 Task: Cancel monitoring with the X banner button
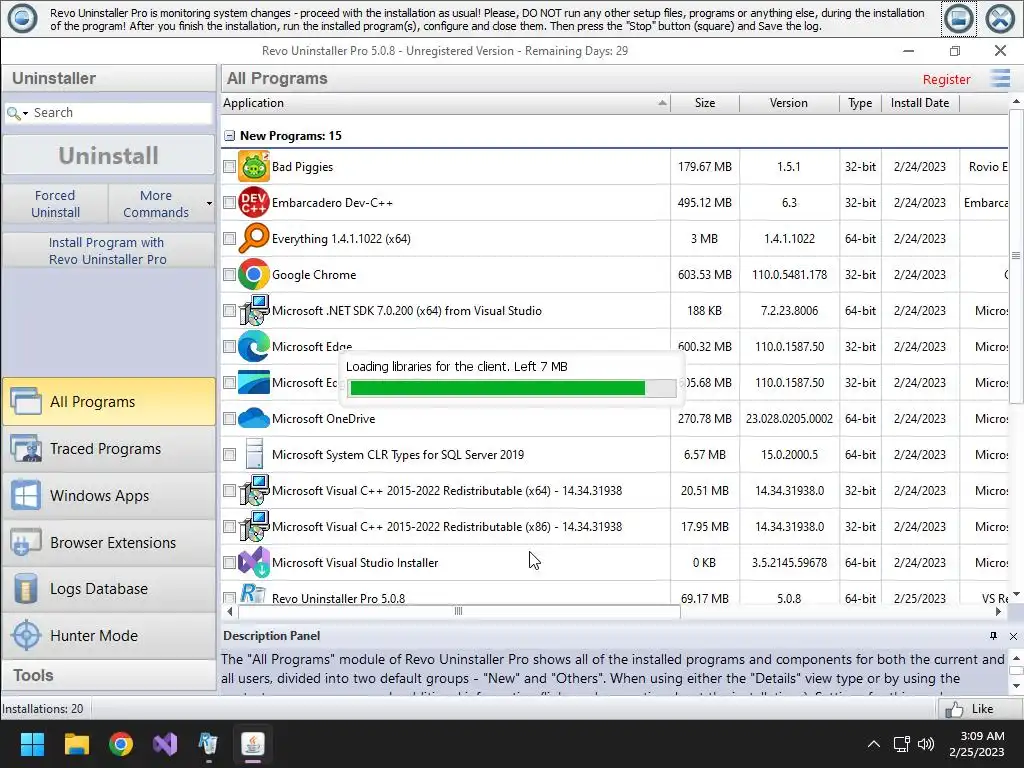[1000, 18]
